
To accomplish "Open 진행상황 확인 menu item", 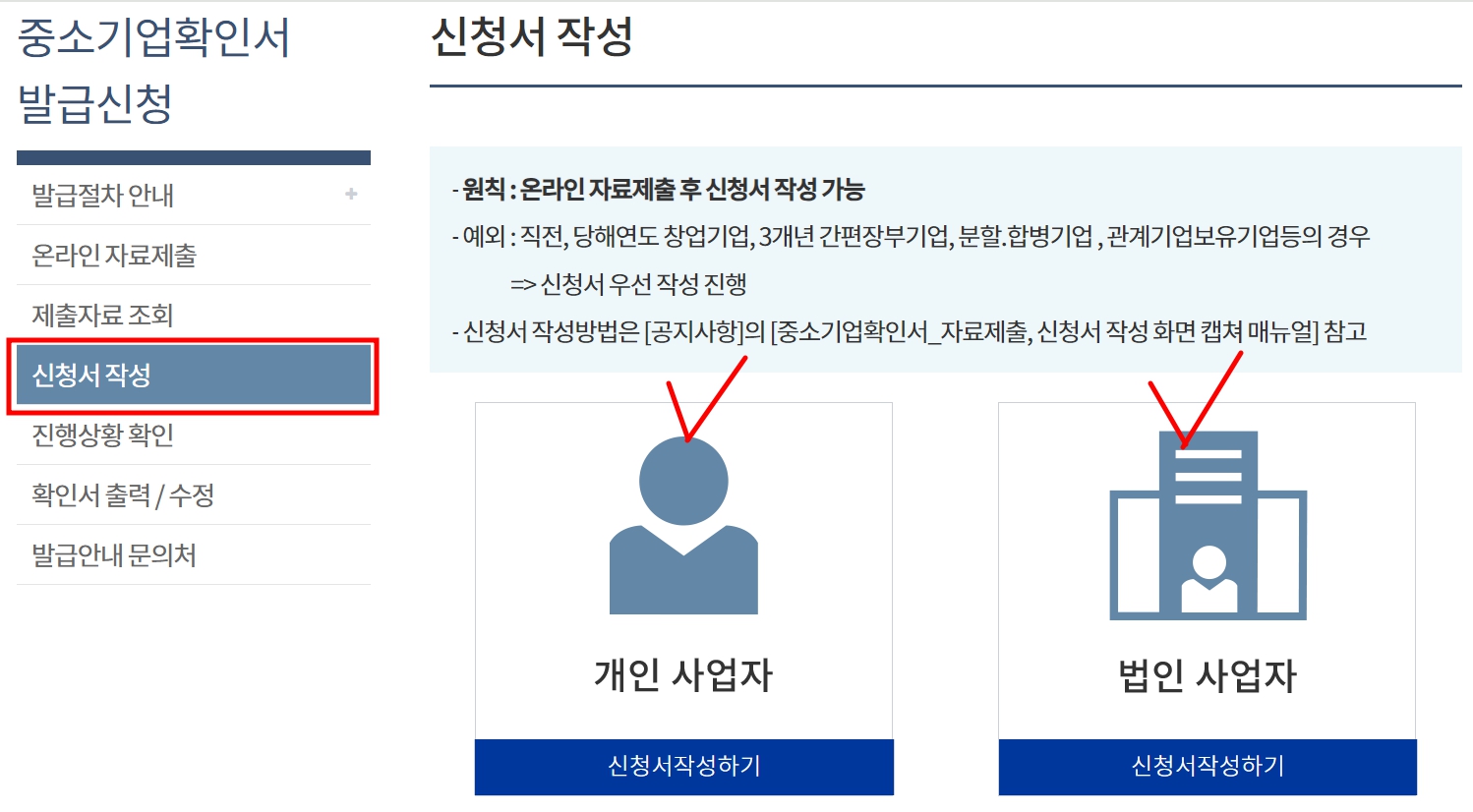I will coord(194,435).
